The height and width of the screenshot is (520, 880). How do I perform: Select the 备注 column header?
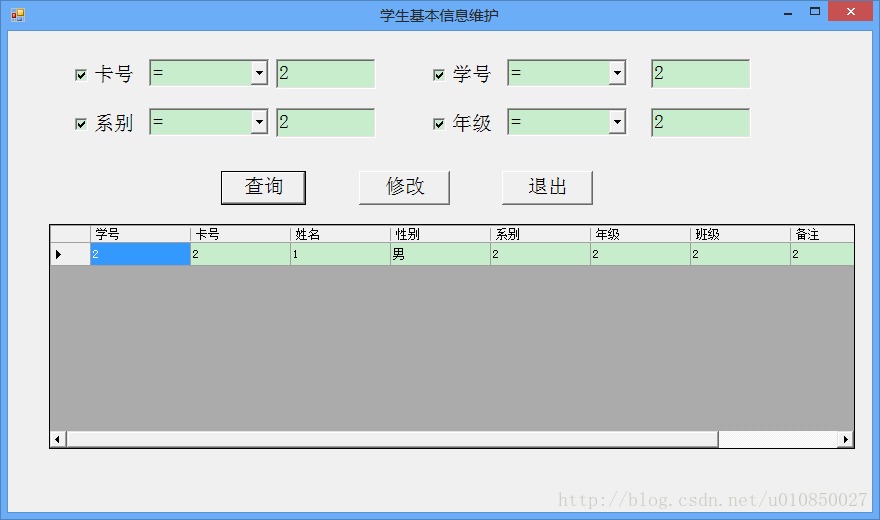[822, 234]
